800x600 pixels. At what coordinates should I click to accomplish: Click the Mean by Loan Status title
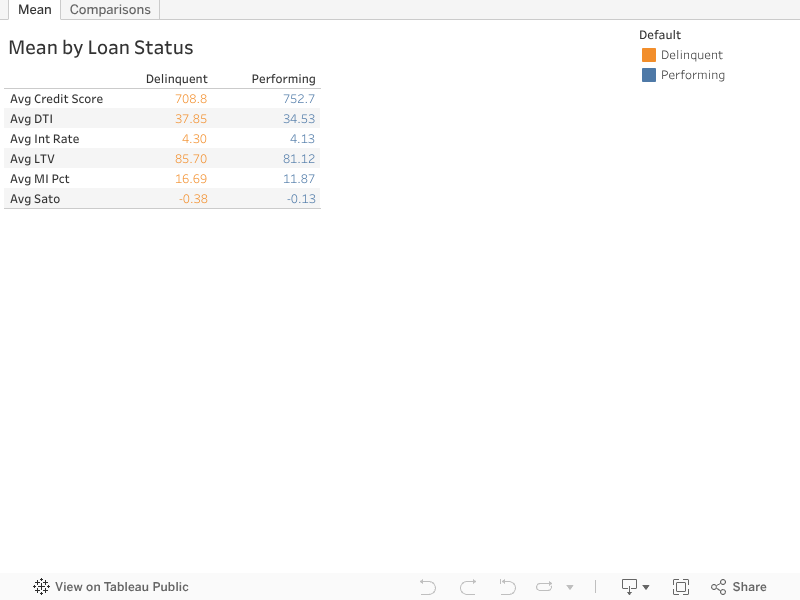(101, 47)
